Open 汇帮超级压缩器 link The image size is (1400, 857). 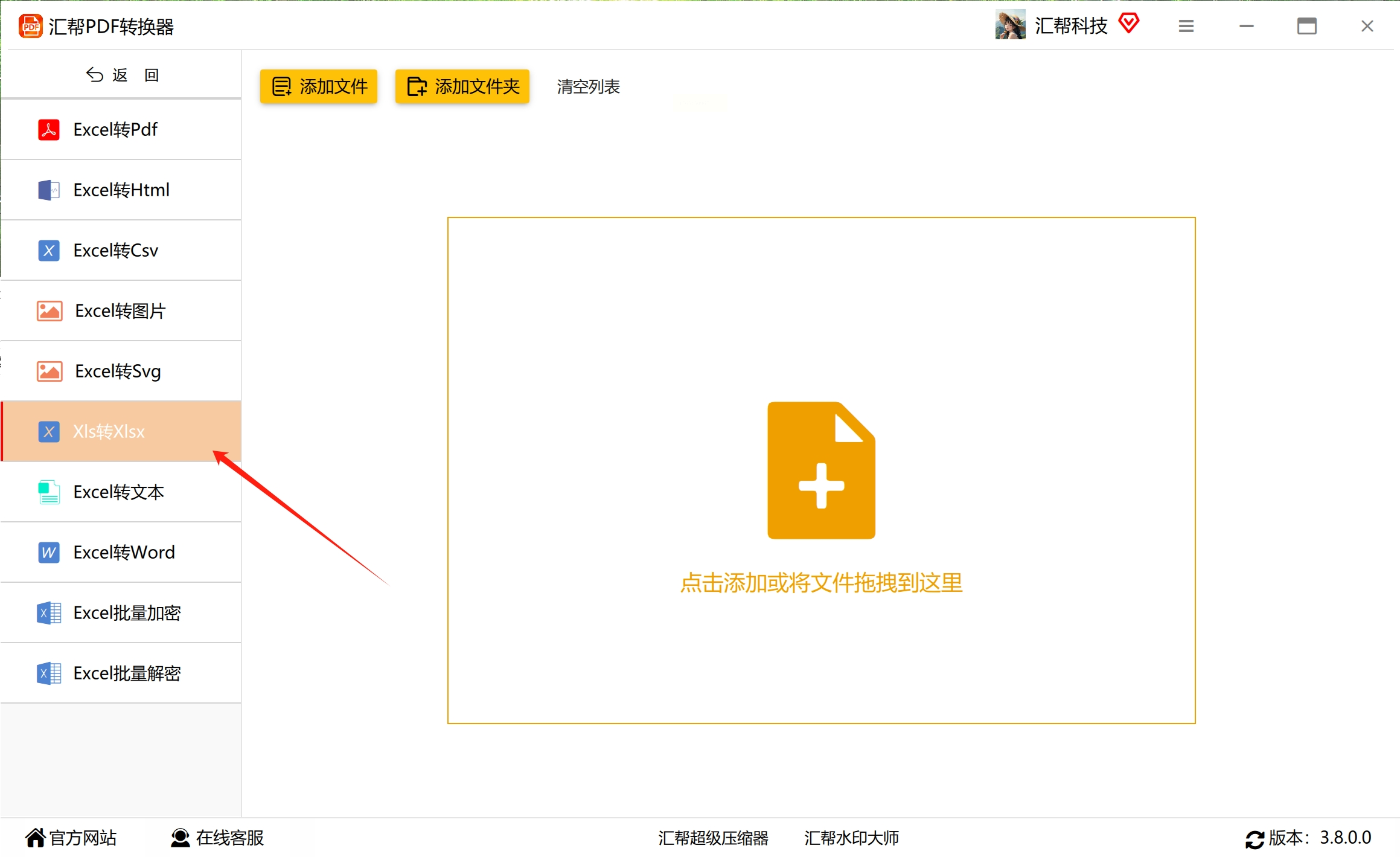713,838
